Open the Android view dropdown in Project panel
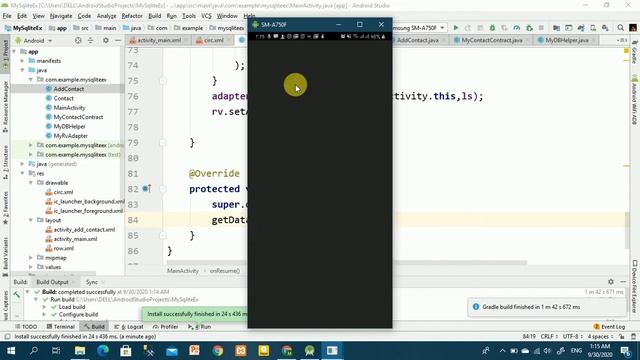This screenshot has width=640, height=360. [x=34, y=40]
